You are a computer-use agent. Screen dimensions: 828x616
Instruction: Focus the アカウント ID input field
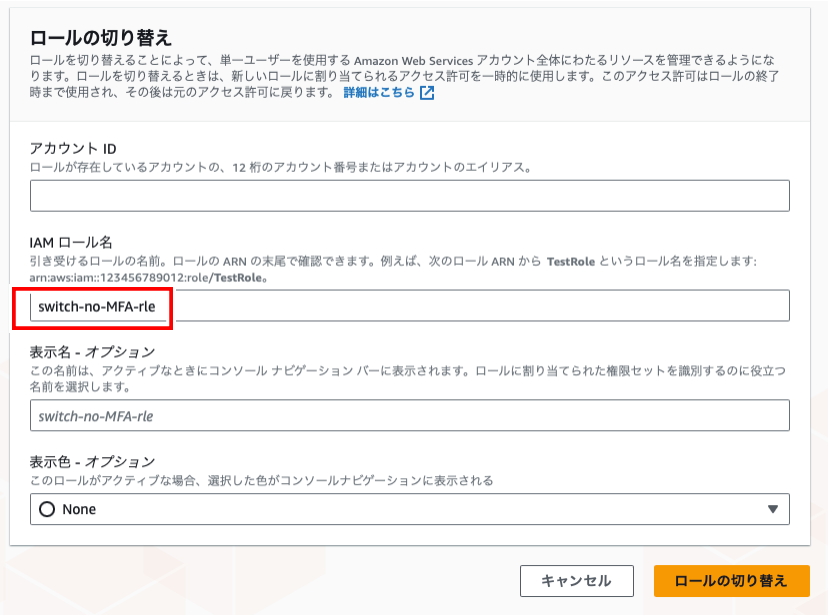tap(409, 196)
